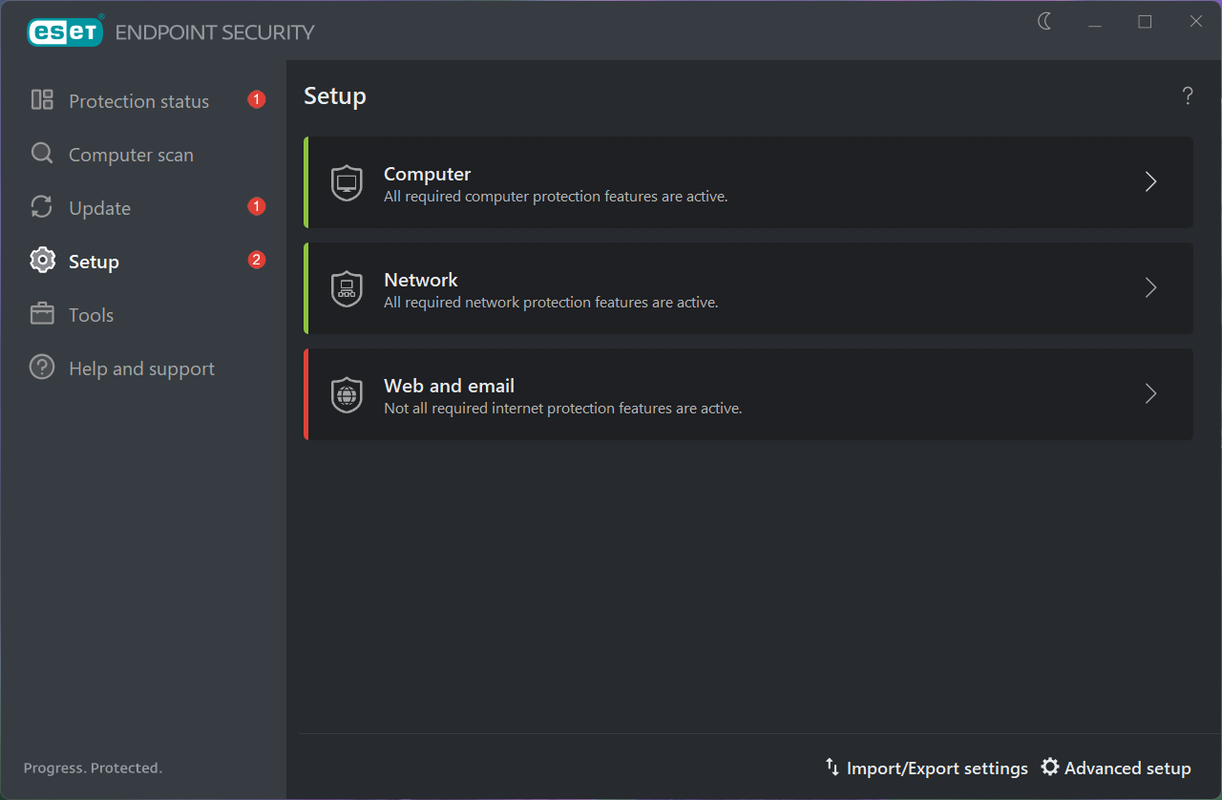Click the Tools briefcase icon
Screen dimensions: 1222x800
pos(42,314)
